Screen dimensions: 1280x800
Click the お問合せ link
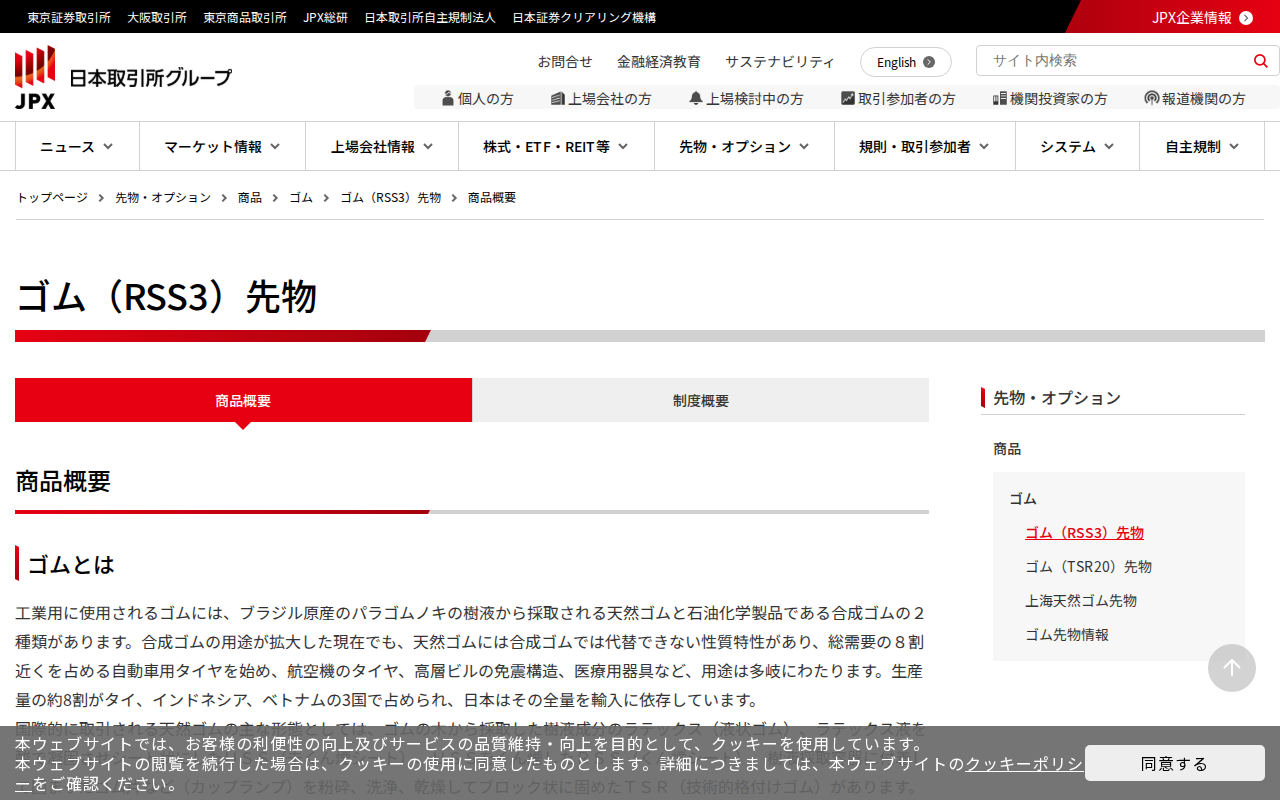click(565, 62)
